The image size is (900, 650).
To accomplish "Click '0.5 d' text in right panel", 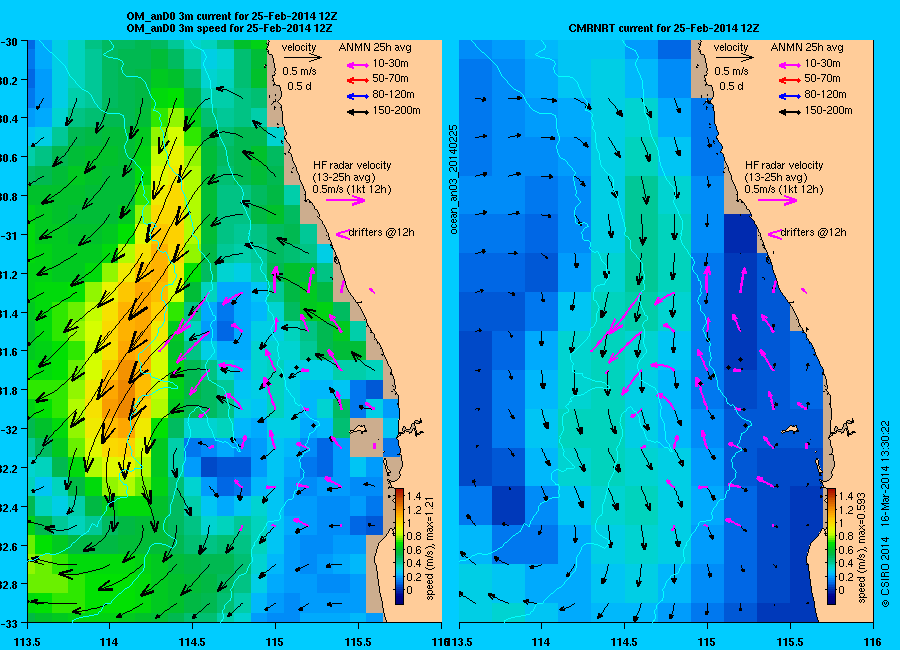I will coord(731,86).
